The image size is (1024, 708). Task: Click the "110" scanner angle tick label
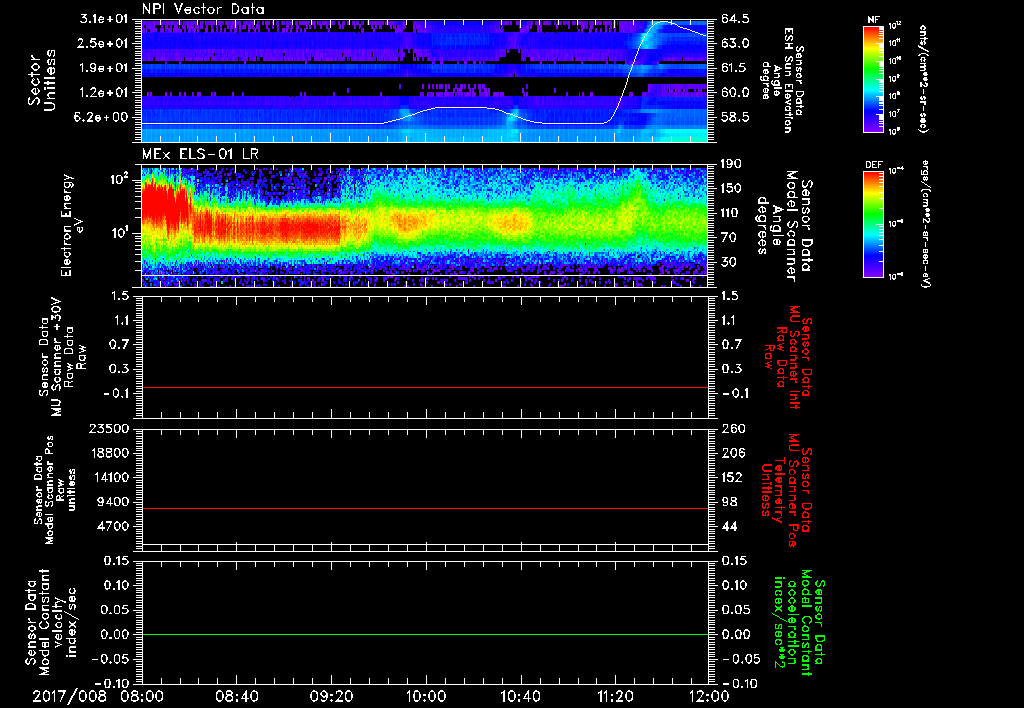(x=732, y=213)
